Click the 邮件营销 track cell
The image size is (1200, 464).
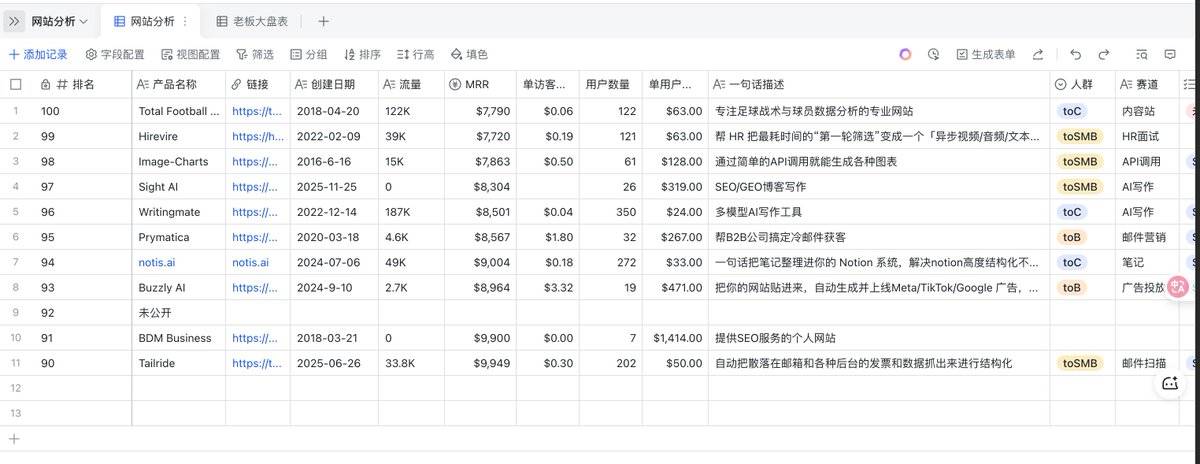1146,237
